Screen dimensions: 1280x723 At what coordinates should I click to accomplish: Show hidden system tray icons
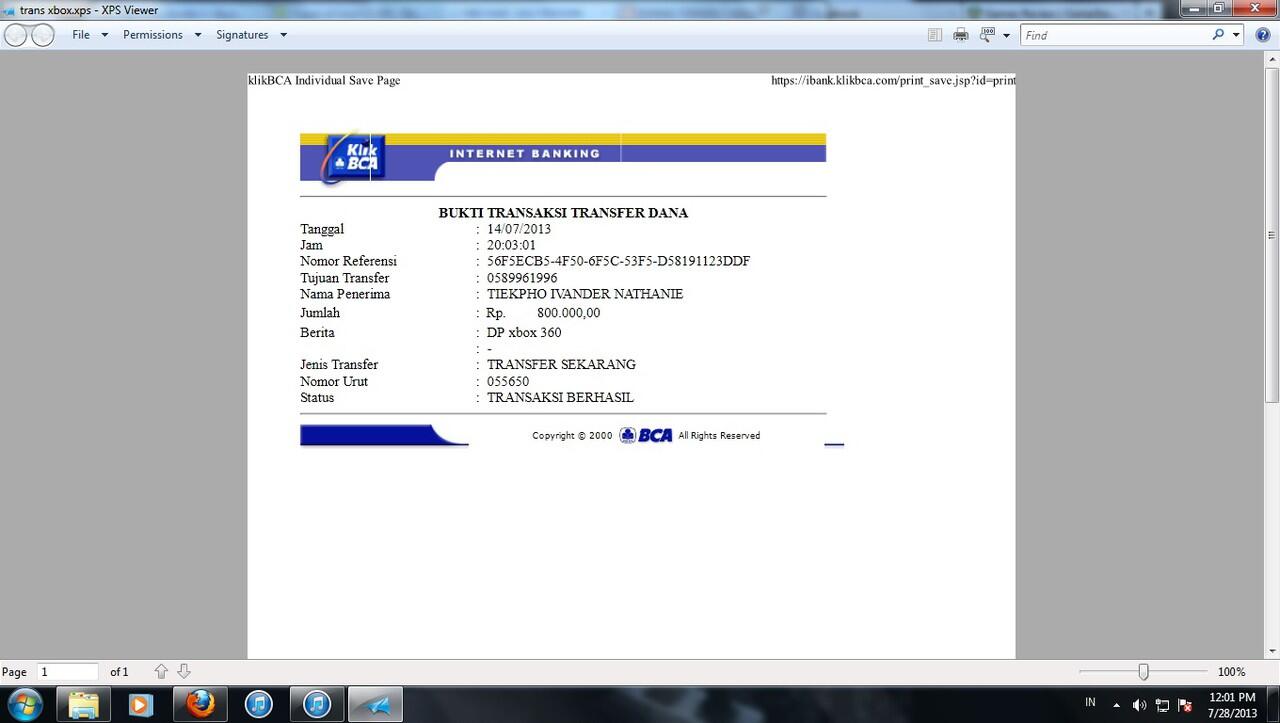coord(1116,705)
